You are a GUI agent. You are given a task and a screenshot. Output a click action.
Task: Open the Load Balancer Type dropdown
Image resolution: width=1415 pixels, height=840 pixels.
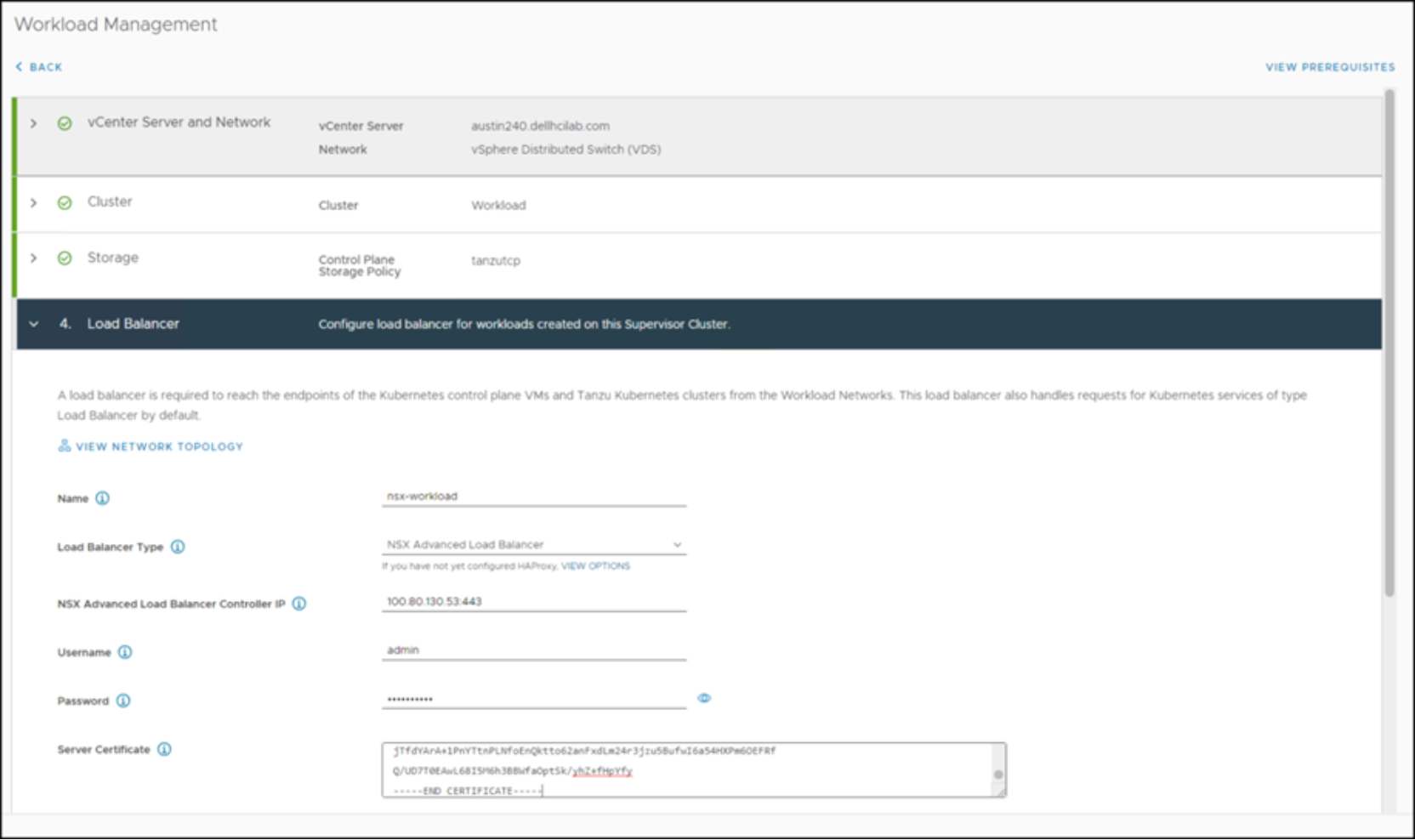[534, 545]
